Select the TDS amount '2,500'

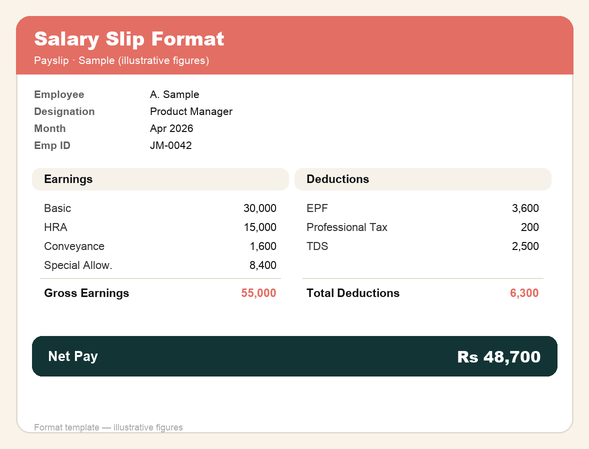[x=525, y=246]
